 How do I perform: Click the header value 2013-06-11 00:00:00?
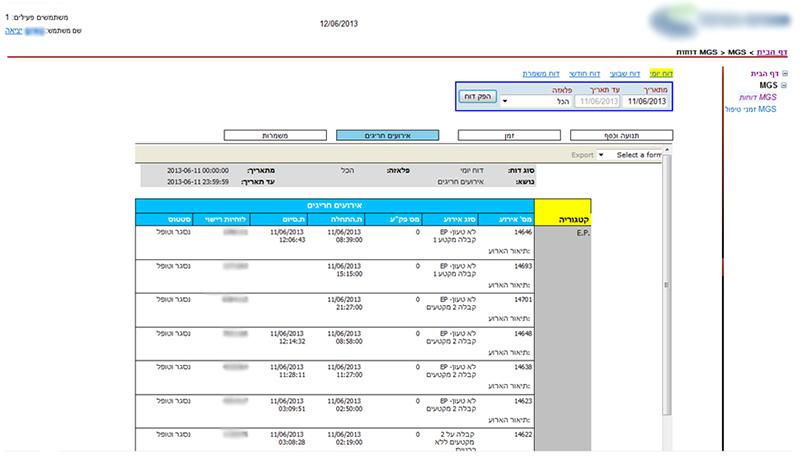pos(198,170)
